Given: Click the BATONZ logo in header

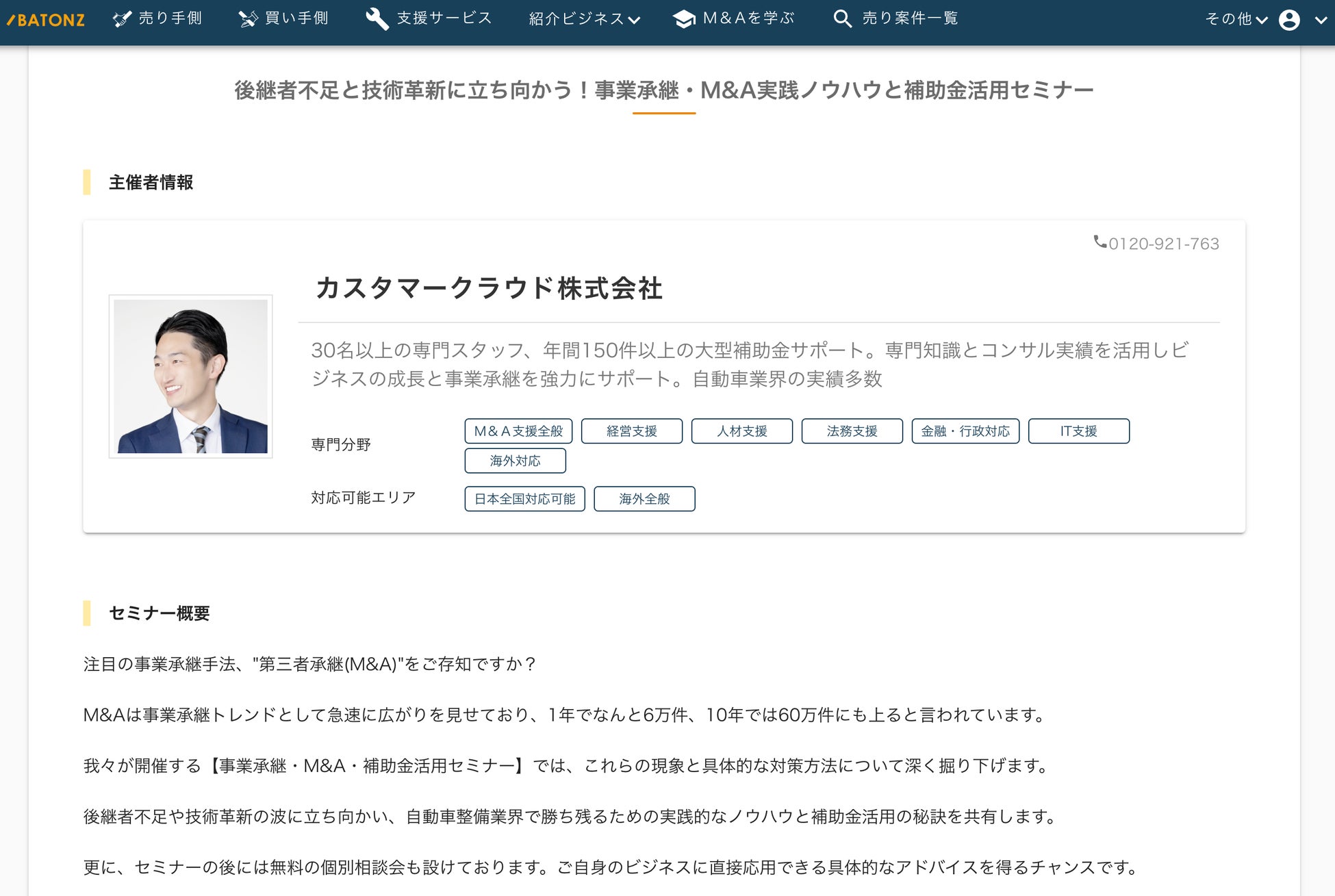Looking at the screenshot, I should pyautogui.click(x=46, y=20).
